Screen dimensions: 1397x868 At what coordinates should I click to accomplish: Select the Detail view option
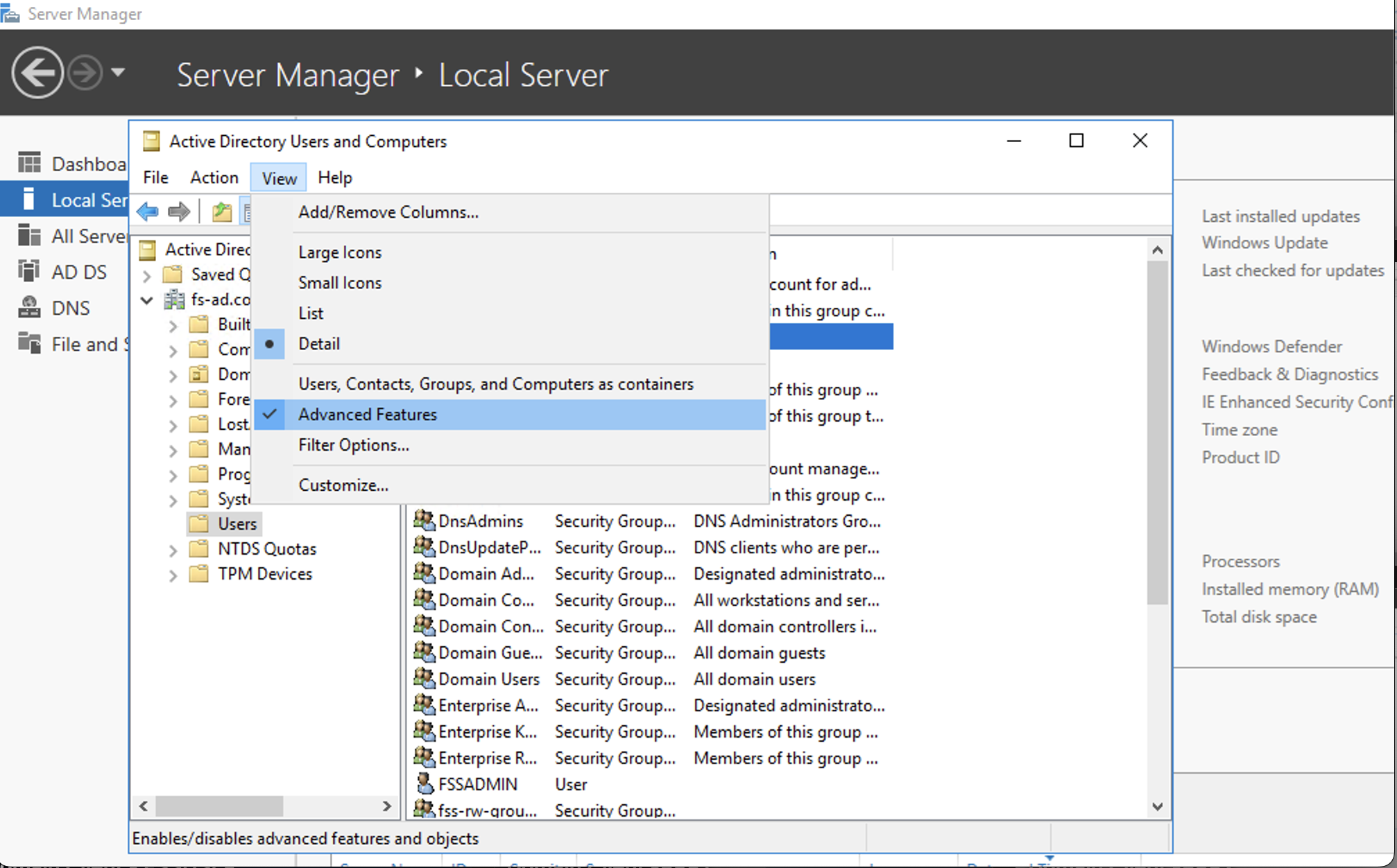coord(318,343)
